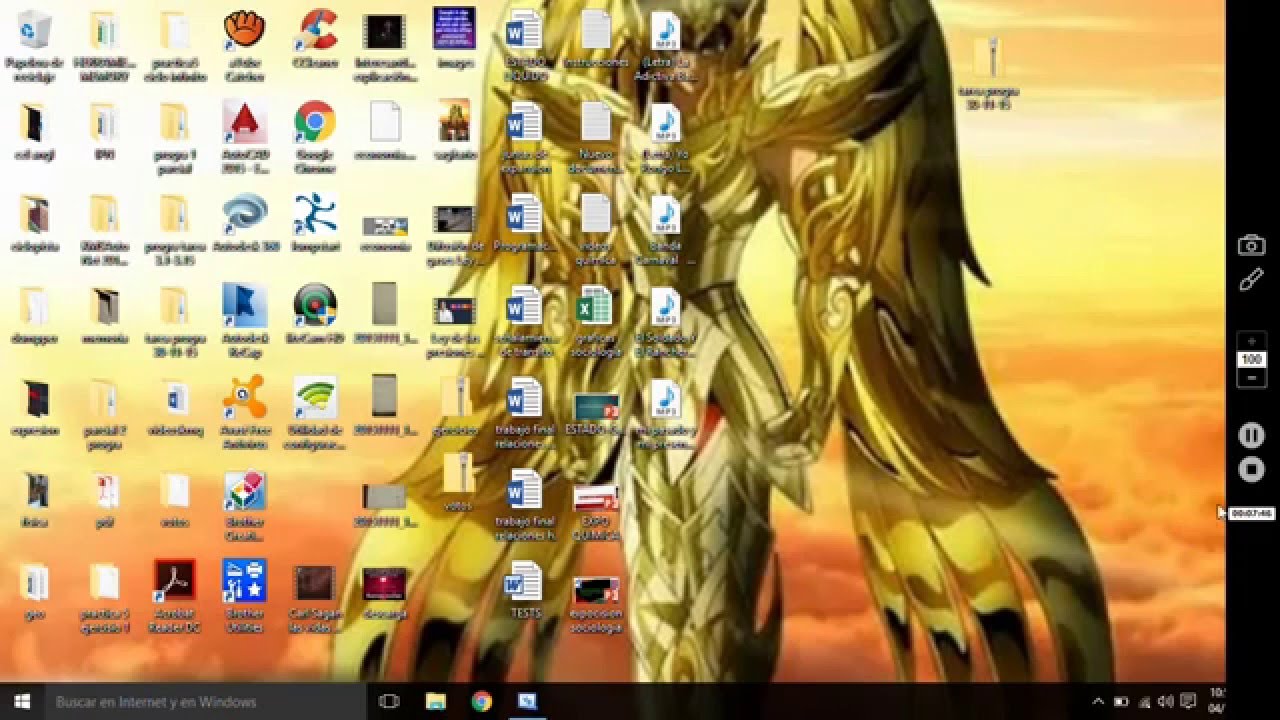Open Task View from the taskbar
Viewport: 1280px width, 720px height.
coord(389,702)
